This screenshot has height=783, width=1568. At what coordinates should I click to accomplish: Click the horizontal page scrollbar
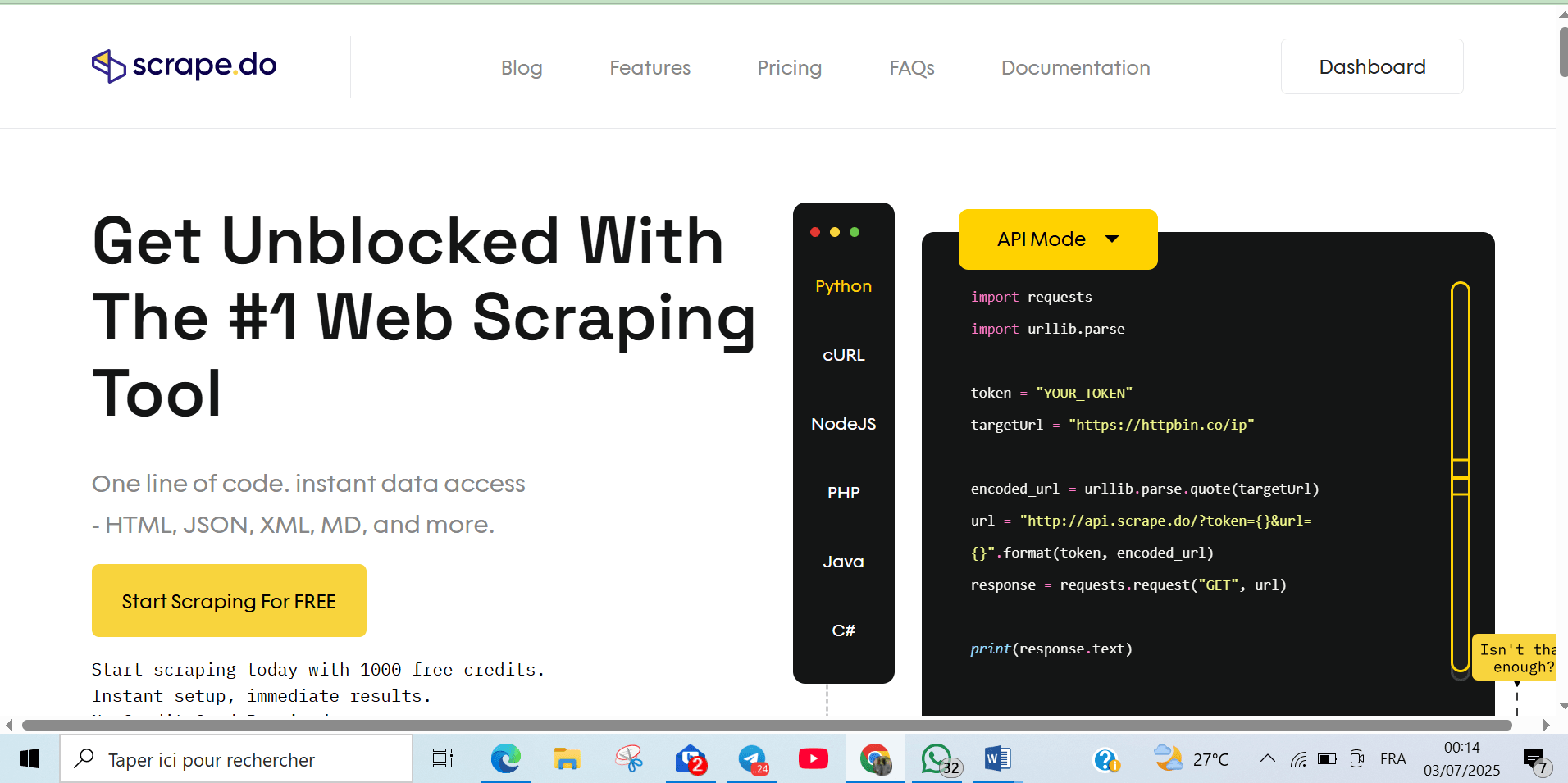(767, 725)
